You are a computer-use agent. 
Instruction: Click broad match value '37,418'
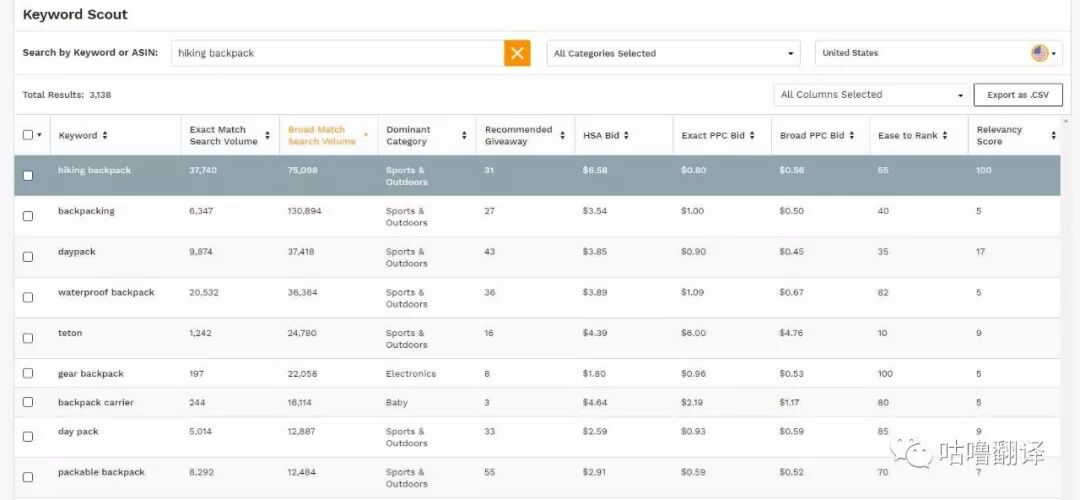[x=300, y=251]
